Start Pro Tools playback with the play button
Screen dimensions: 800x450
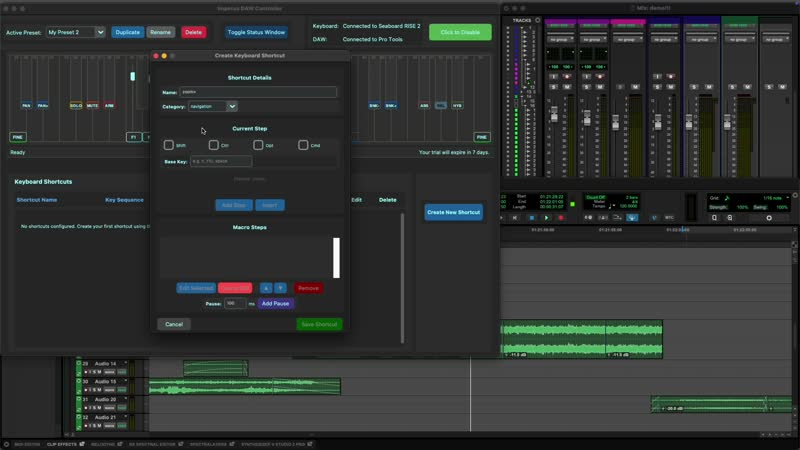546,218
